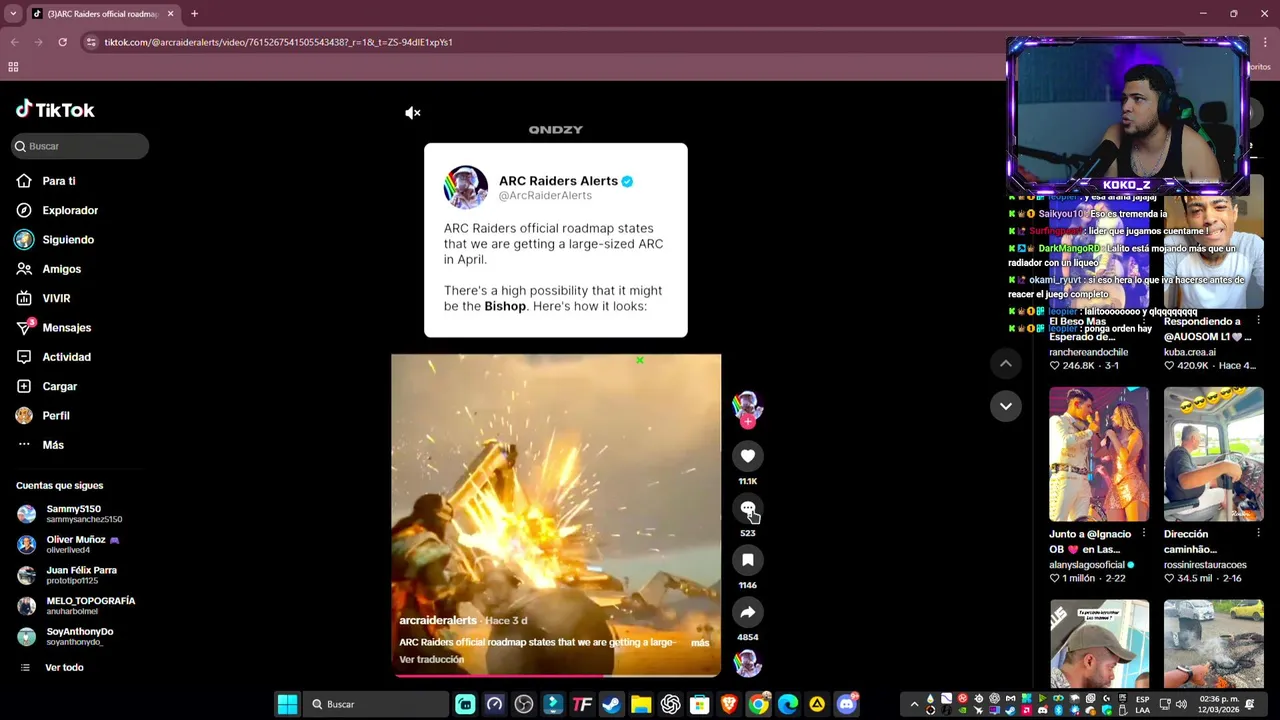Open Junto a @Ignacio video thumbnail

[x=1099, y=454]
